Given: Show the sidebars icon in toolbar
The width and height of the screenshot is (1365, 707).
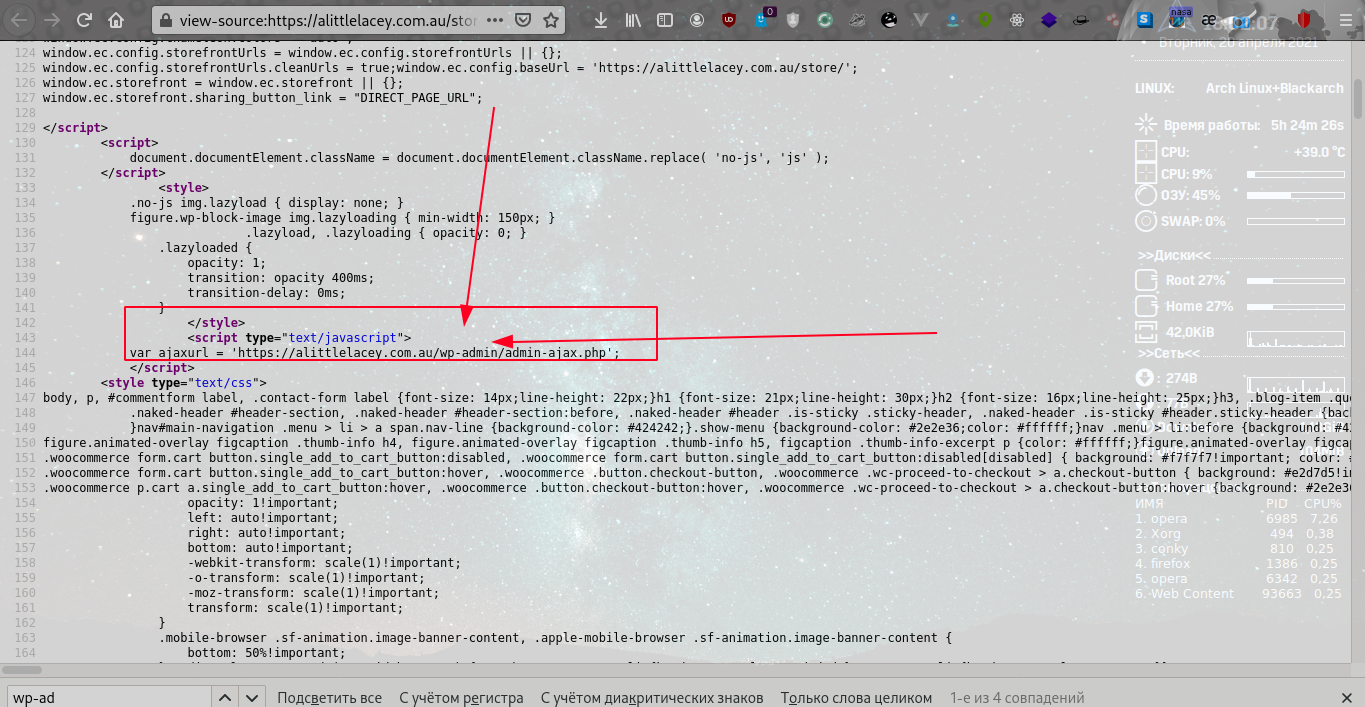Looking at the screenshot, I should (665, 20).
